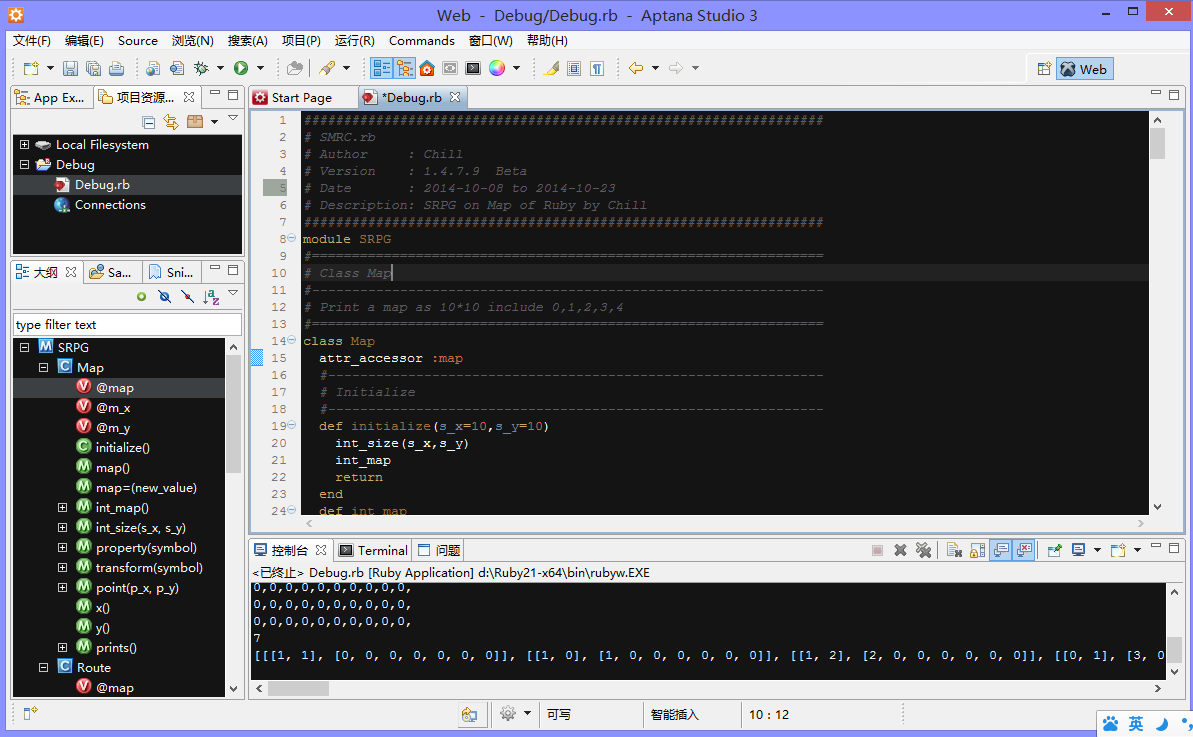Click Collapse All in the project explorer
1193x737 pixels.
click(149, 122)
